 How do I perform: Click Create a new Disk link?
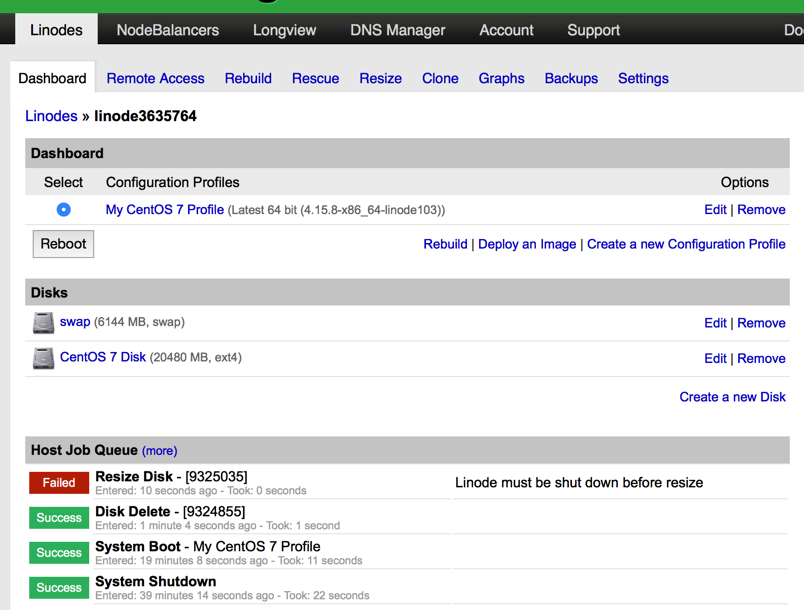click(732, 397)
